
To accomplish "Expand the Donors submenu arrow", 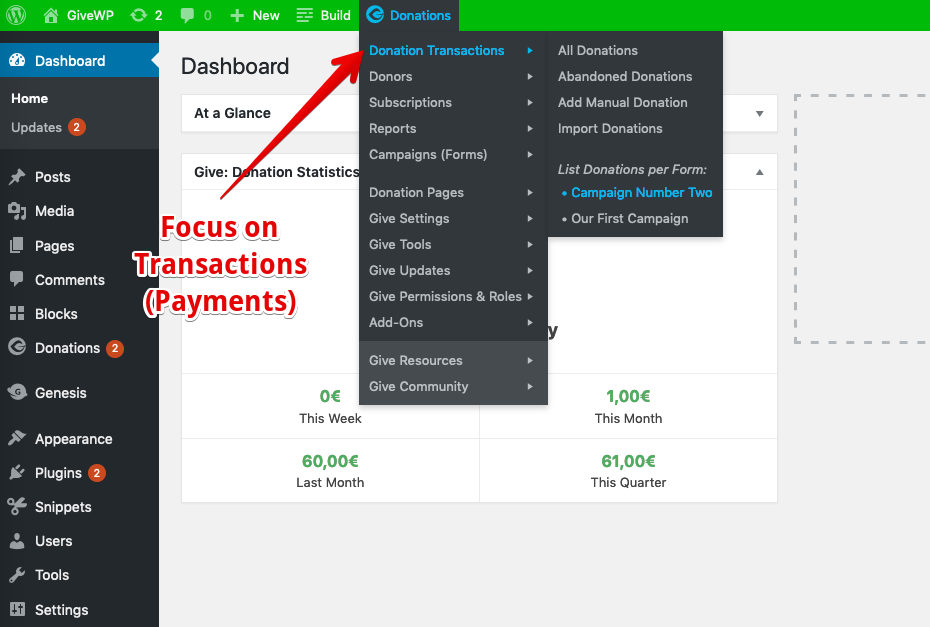I will [530, 77].
